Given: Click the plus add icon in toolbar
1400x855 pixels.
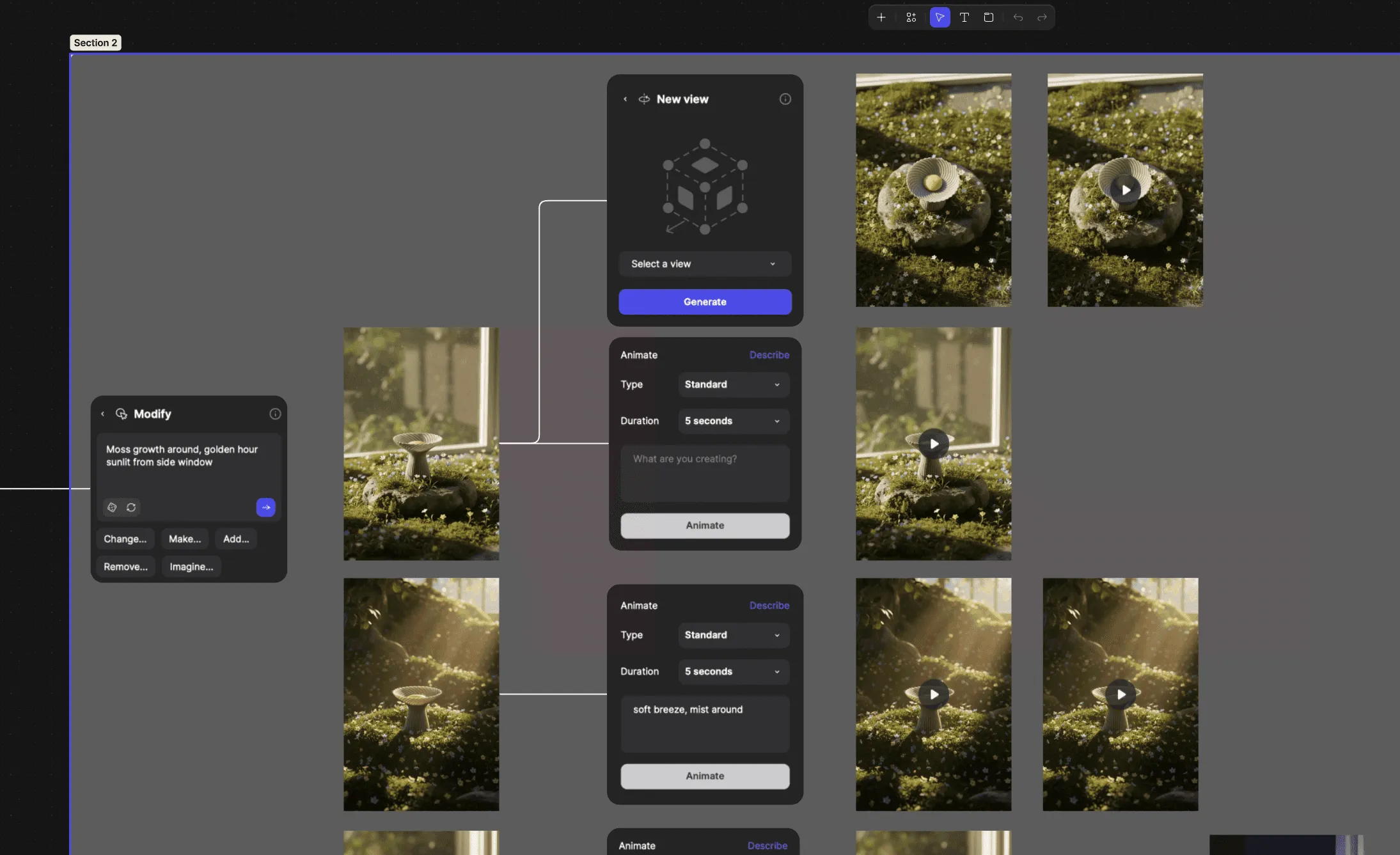Looking at the screenshot, I should 881,17.
